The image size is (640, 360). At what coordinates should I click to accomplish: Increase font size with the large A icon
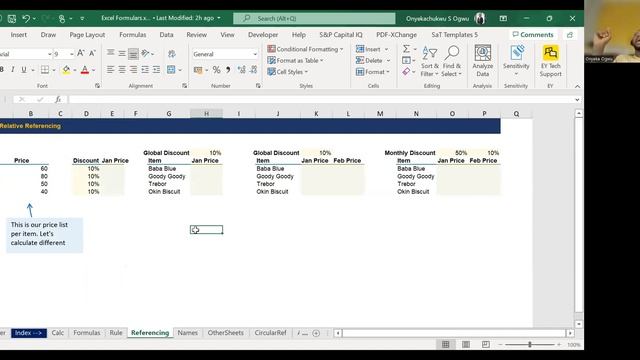[81, 53]
